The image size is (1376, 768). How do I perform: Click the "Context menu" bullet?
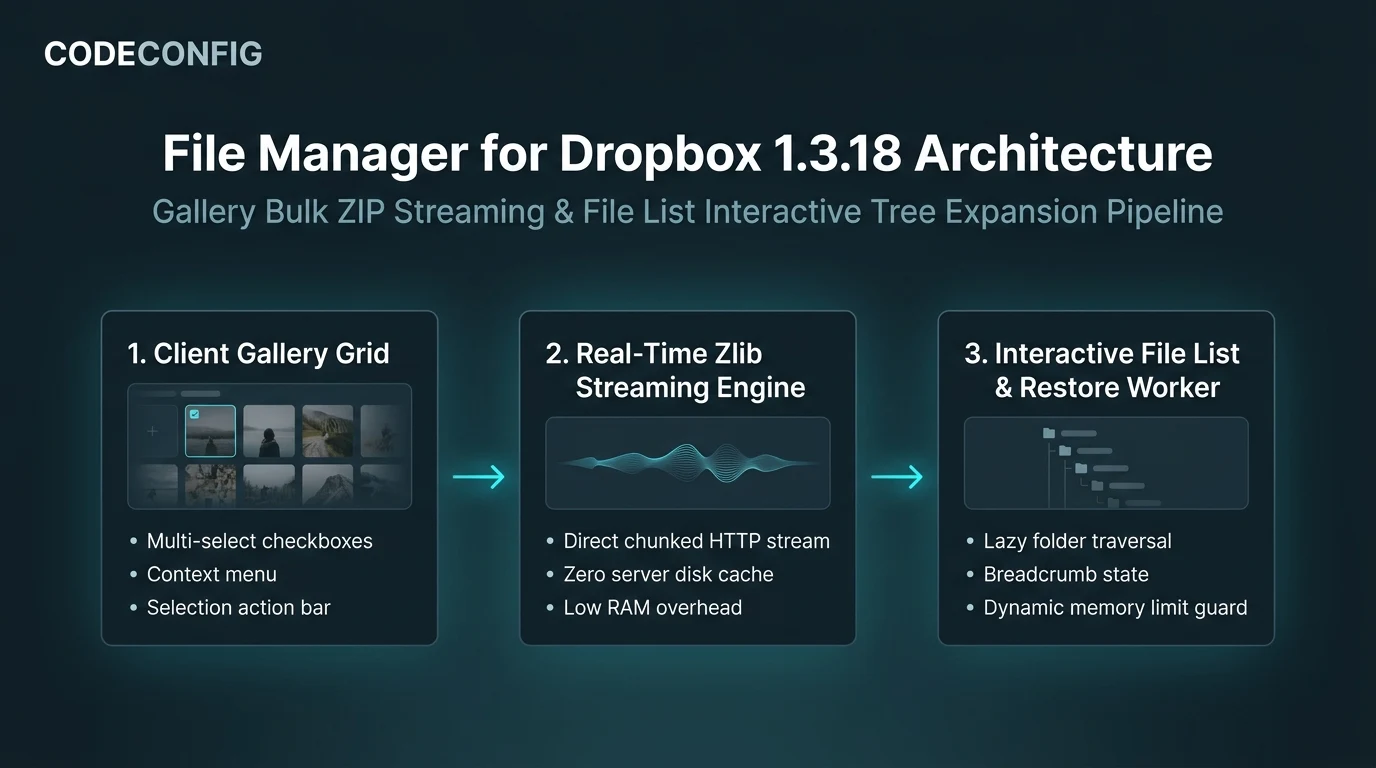[212, 574]
